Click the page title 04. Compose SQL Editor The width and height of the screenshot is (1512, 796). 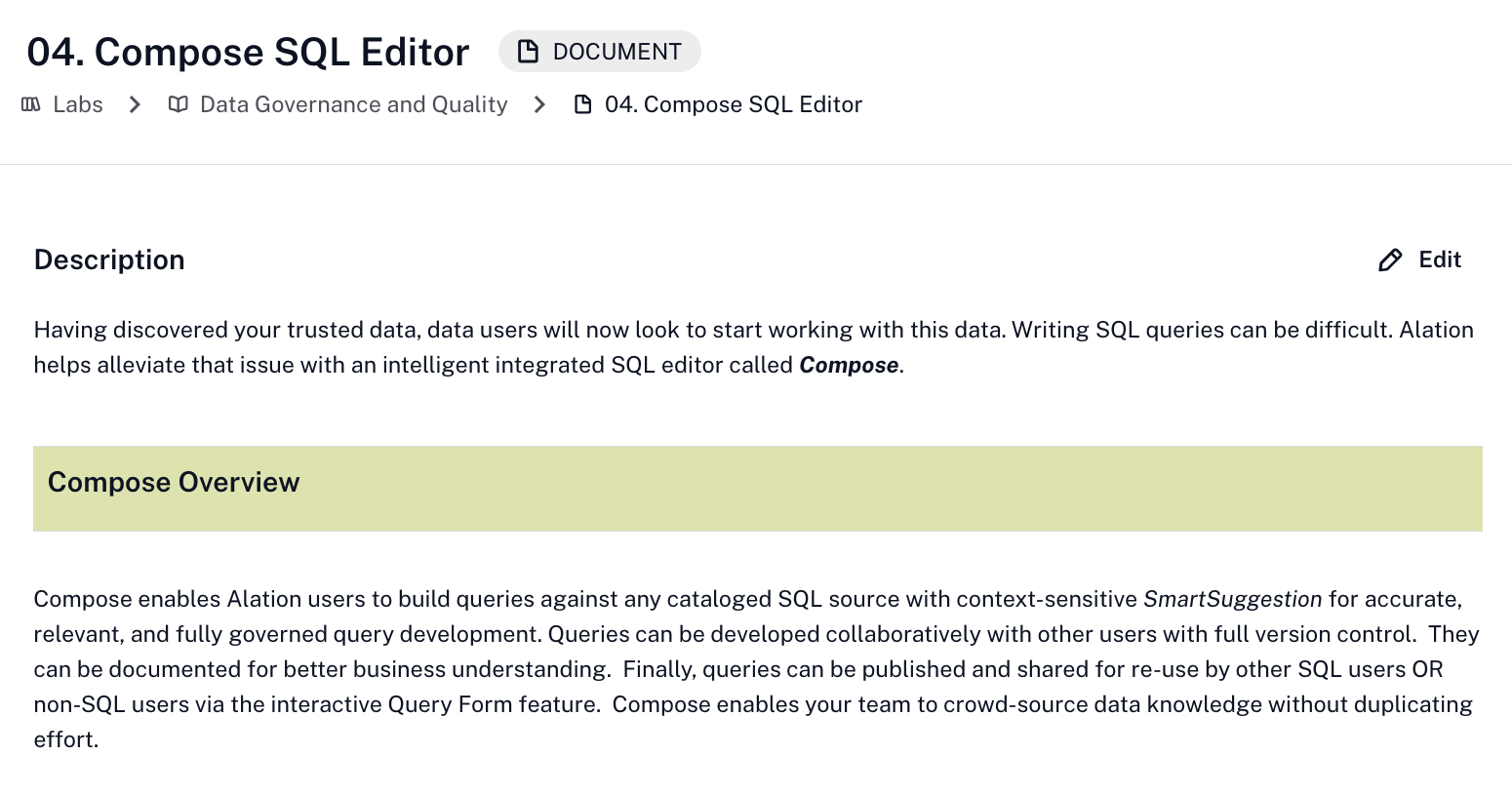click(248, 53)
